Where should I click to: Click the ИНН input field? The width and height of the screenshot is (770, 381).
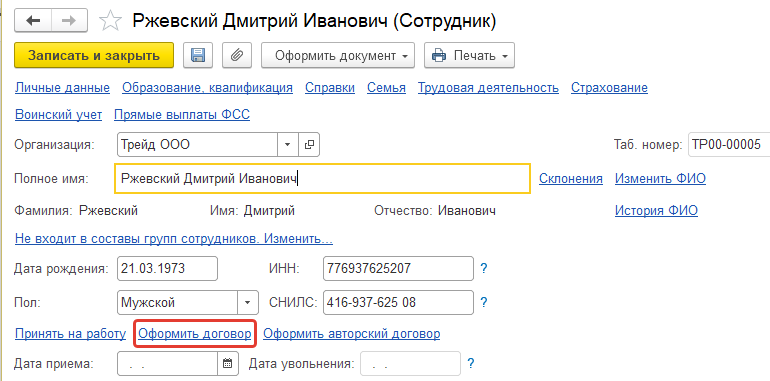click(399, 268)
